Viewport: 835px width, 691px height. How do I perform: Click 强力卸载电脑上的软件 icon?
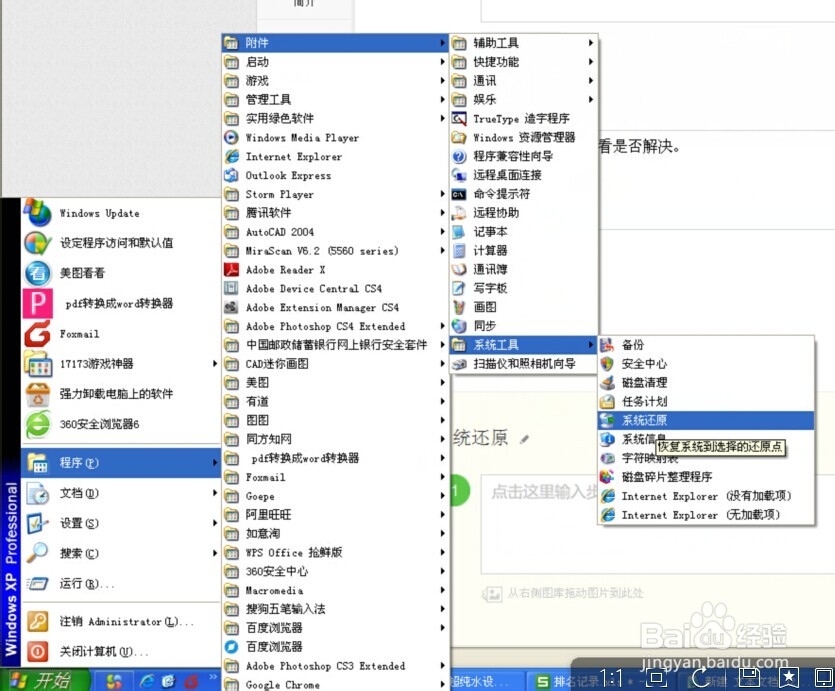(x=38, y=394)
